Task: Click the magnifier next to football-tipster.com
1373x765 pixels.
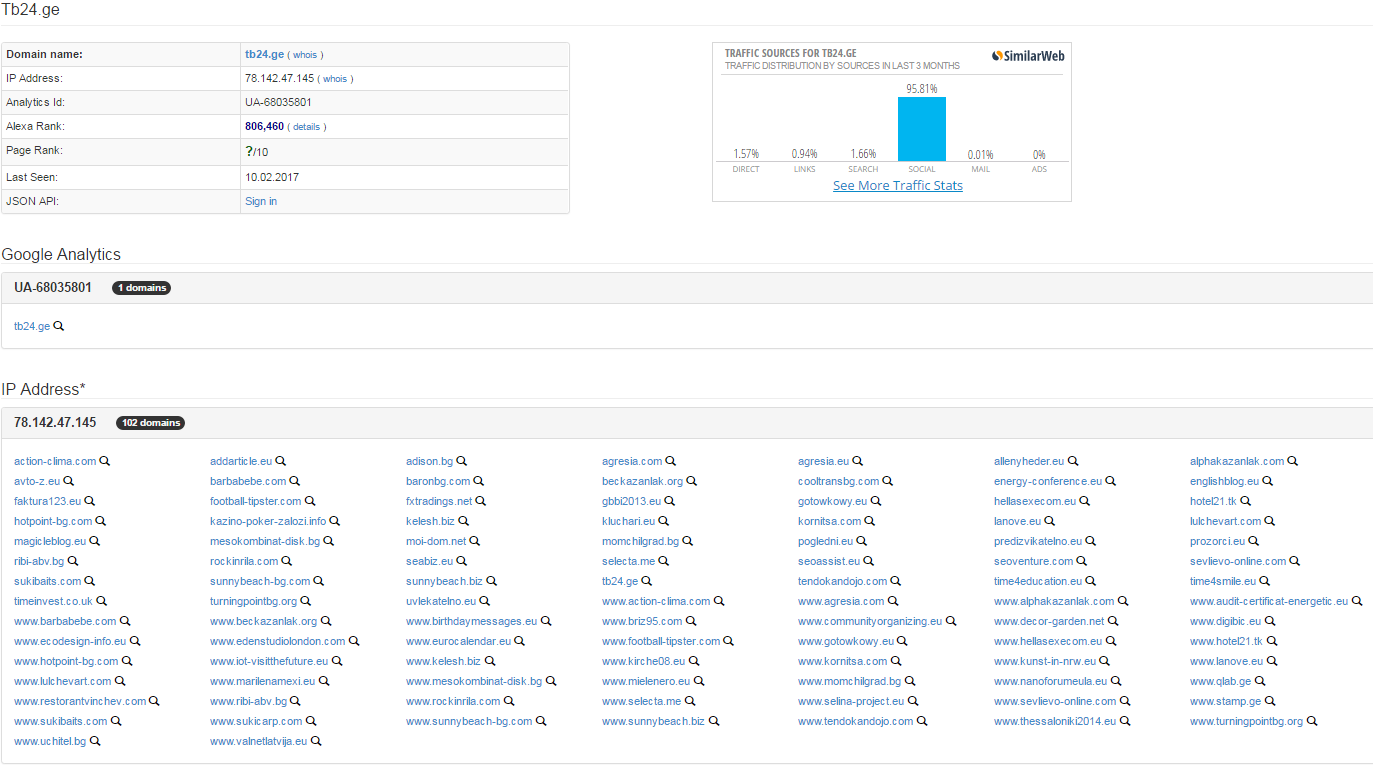Action: pos(310,501)
